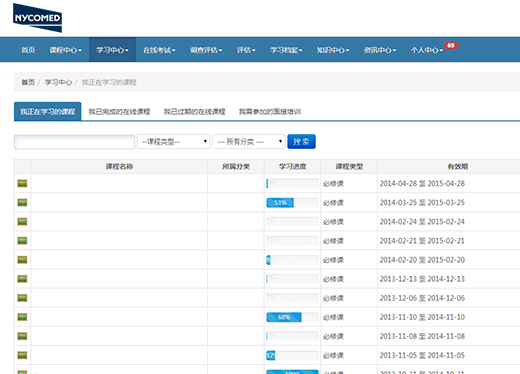The height and width of the screenshot is (374, 520).
Task: Expand the 资讯中心 menu
Action: point(380,50)
